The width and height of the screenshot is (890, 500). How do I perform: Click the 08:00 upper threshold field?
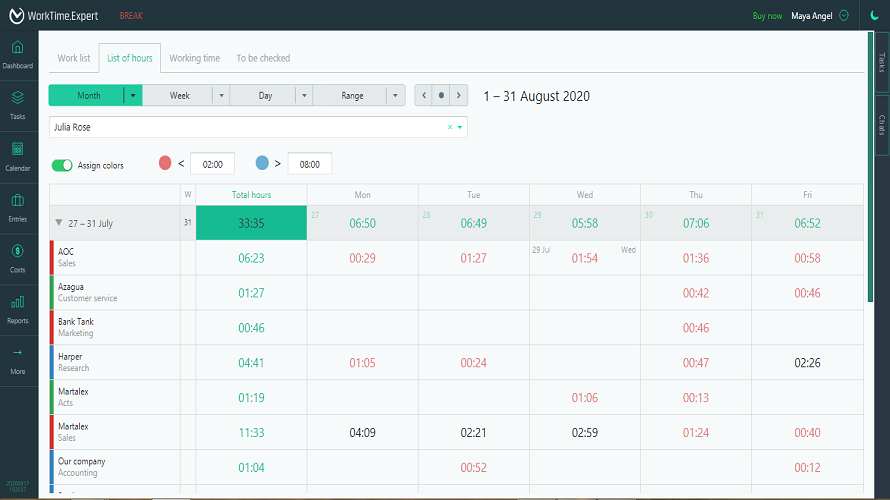pyautogui.click(x=309, y=164)
